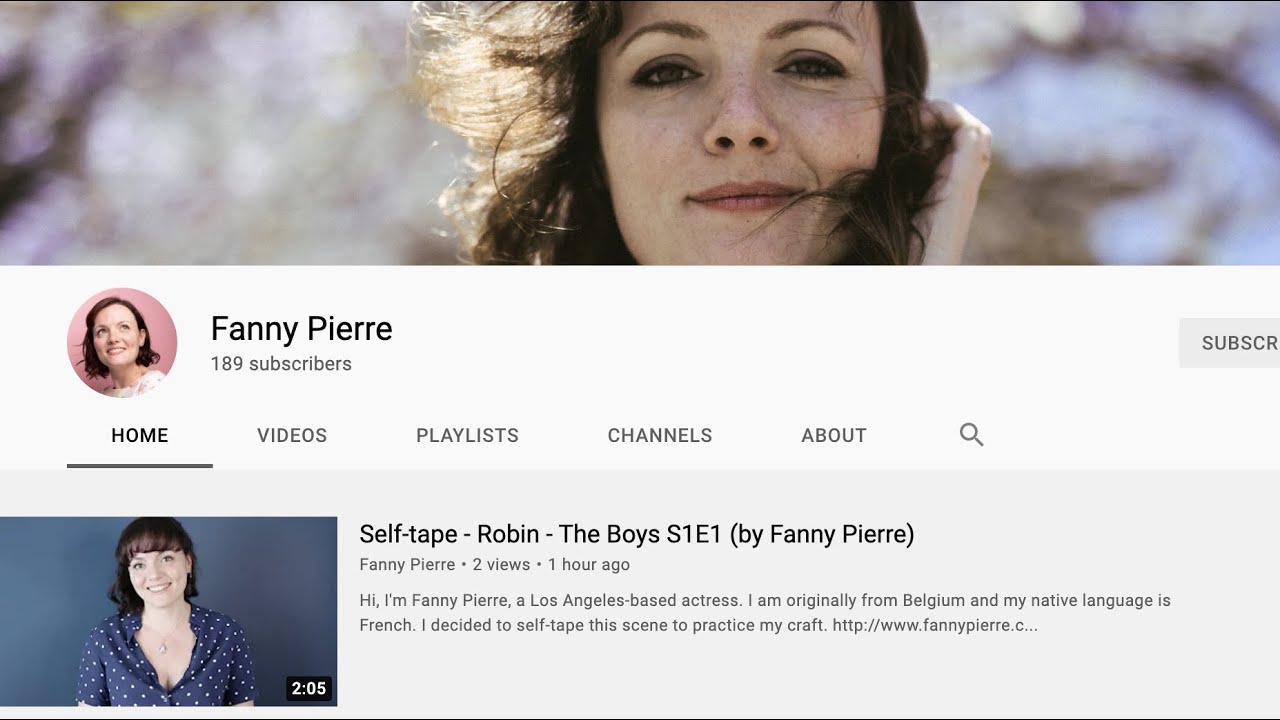The height and width of the screenshot is (720, 1280).
Task: Click the "189 subscribers" count text
Action: click(281, 364)
